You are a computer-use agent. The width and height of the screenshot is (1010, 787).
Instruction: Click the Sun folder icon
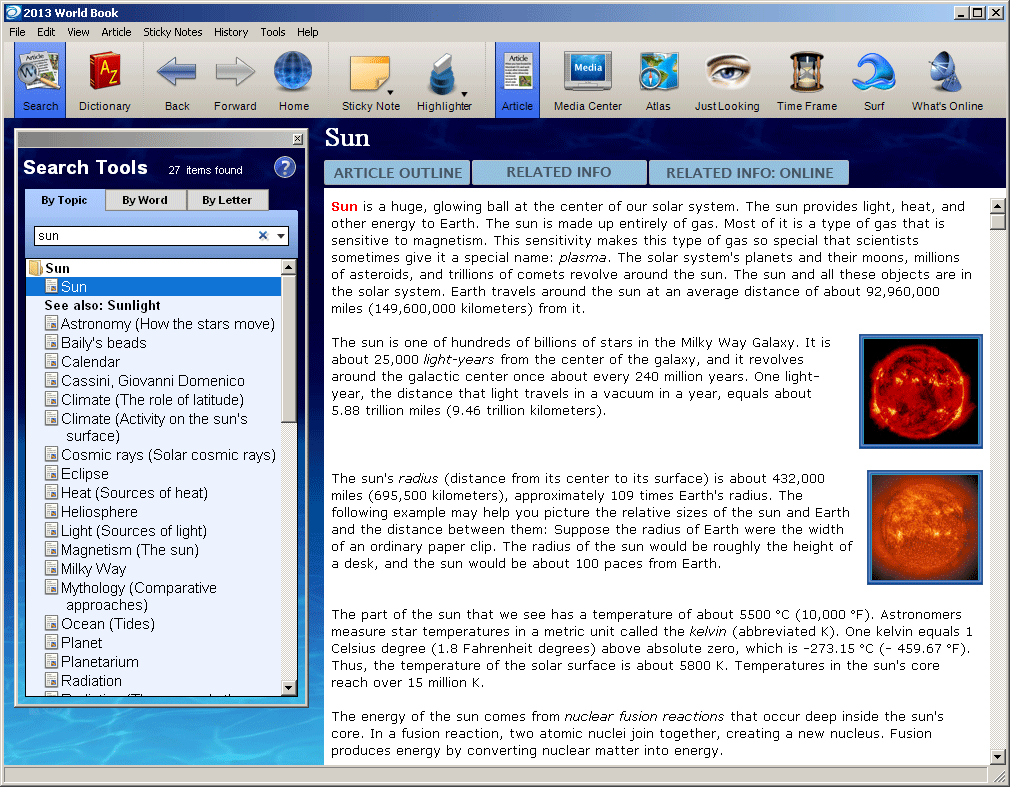pos(35,268)
